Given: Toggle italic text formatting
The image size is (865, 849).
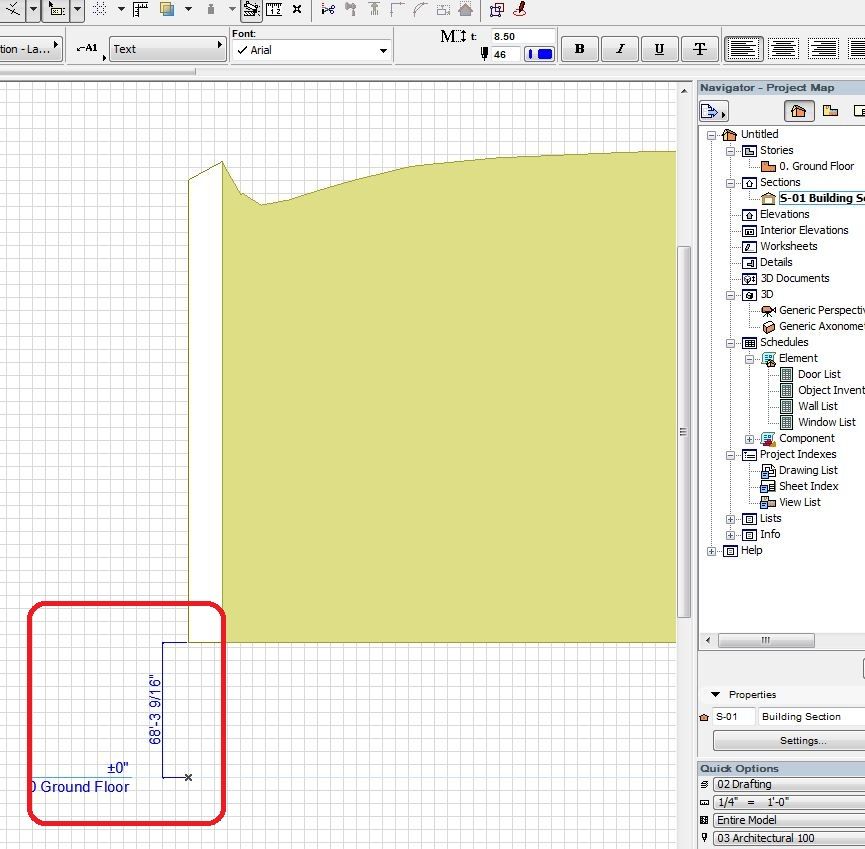Looking at the screenshot, I should pos(619,49).
